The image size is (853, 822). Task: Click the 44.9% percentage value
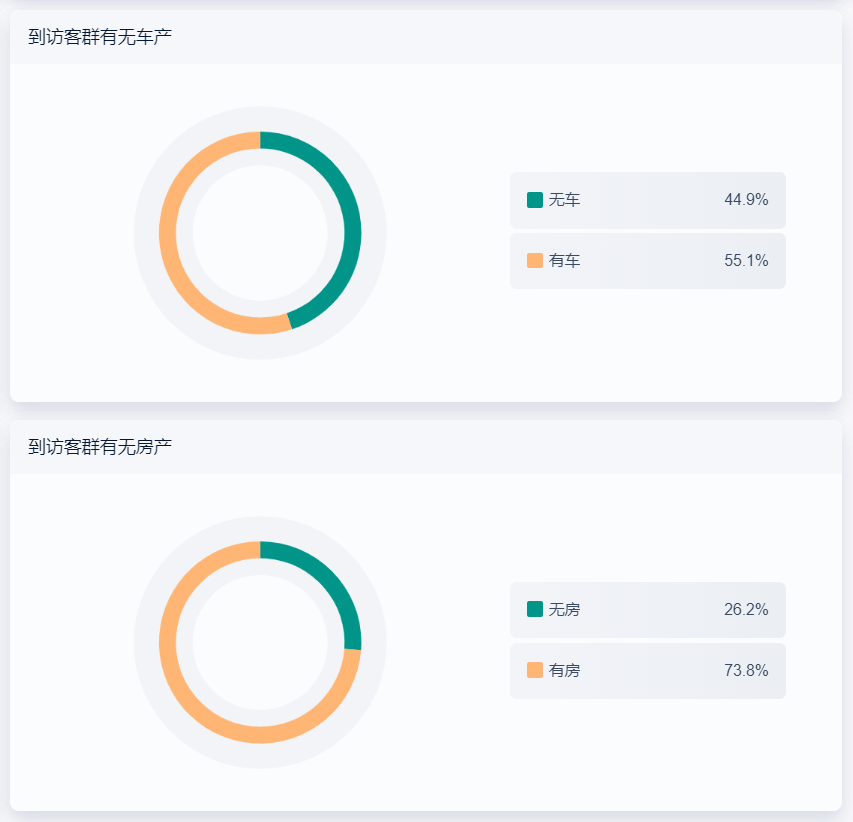coord(746,200)
